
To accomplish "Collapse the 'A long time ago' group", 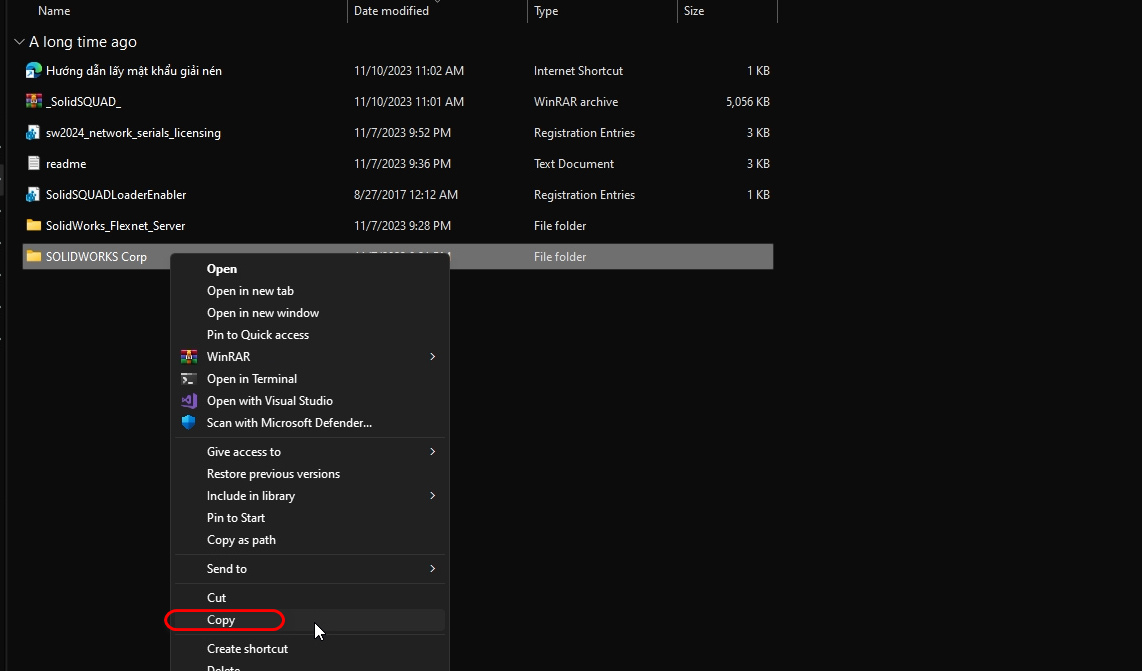I will point(19,42).
